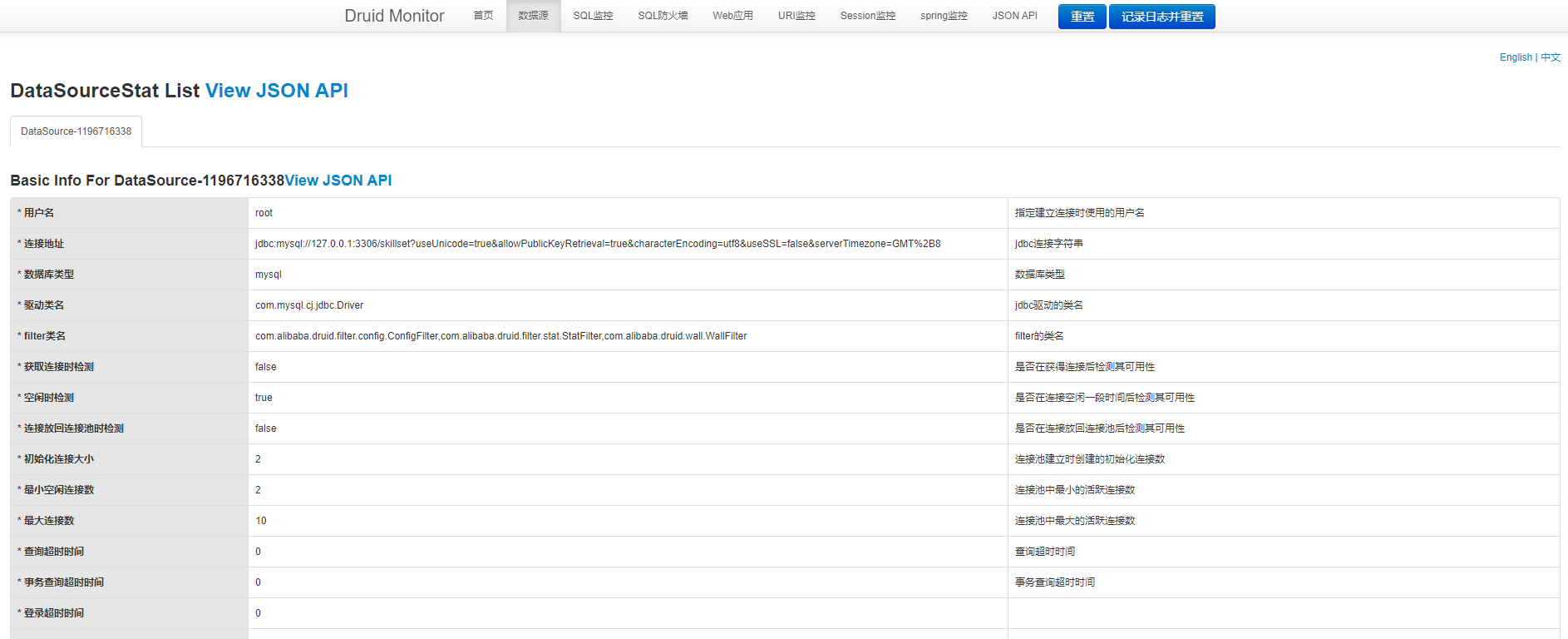Image resolution: width=1568 pixels, height=639 pixels.
Task: Click the 'mysql' database type value
Action: coord(269,275)
